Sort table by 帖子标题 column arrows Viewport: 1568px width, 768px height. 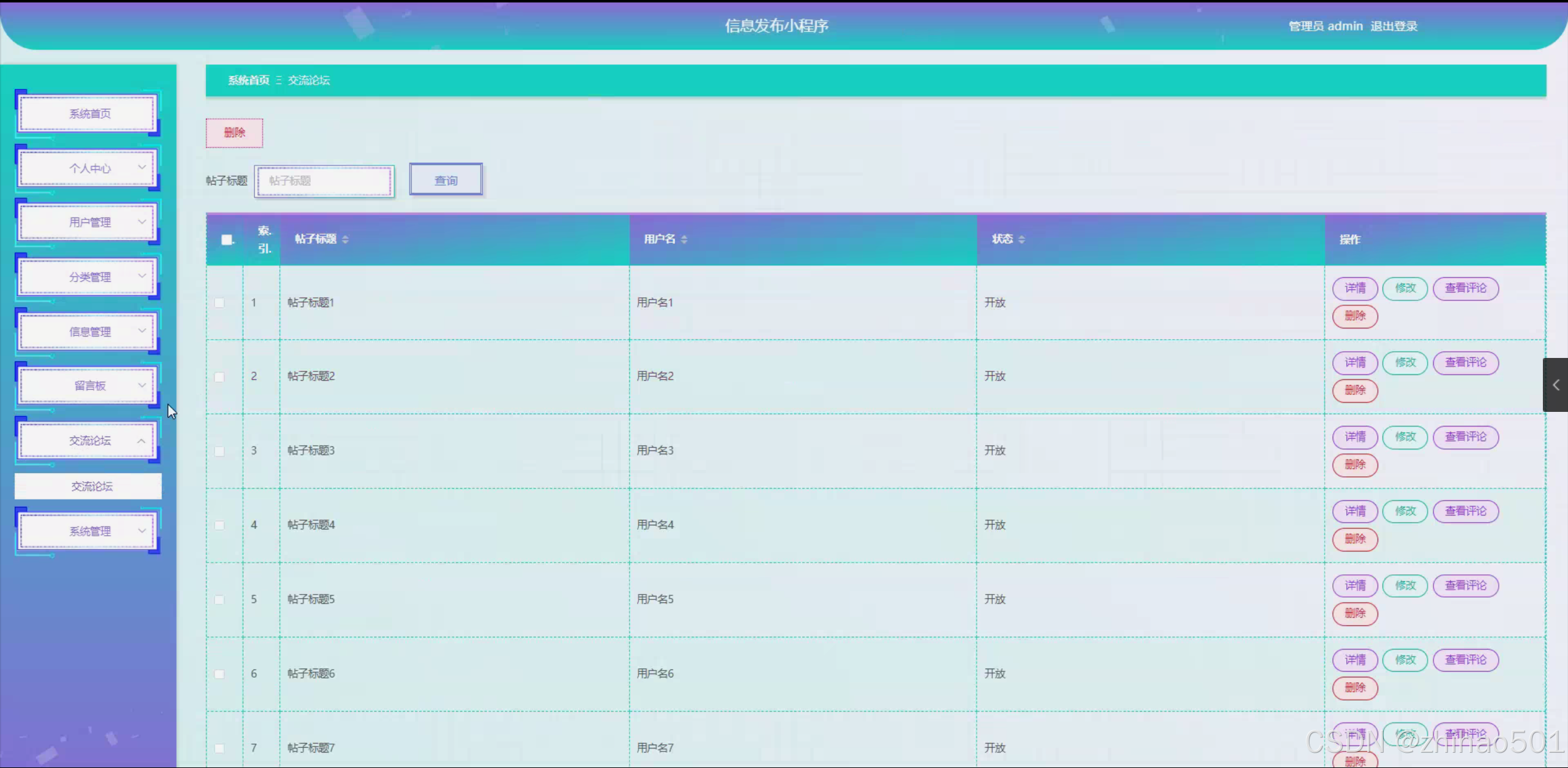tap(346, 239)
